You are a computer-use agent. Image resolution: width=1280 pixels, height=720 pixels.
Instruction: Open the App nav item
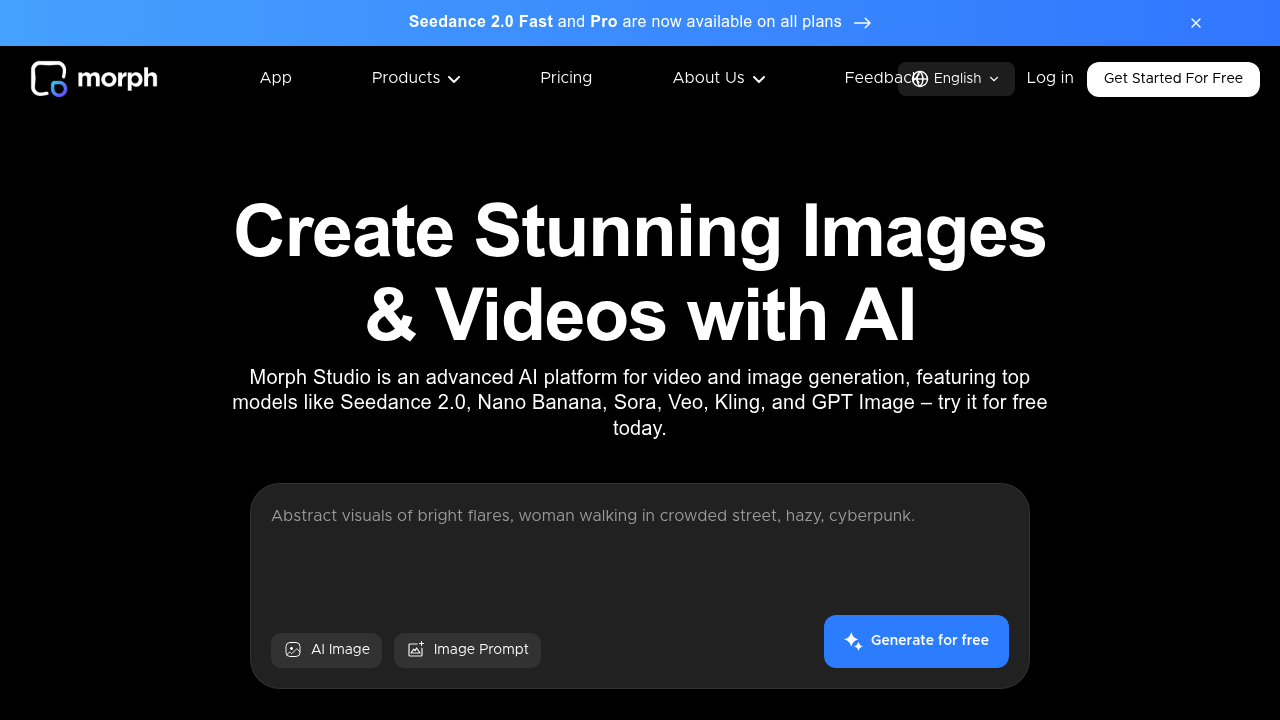click(275, 78)
